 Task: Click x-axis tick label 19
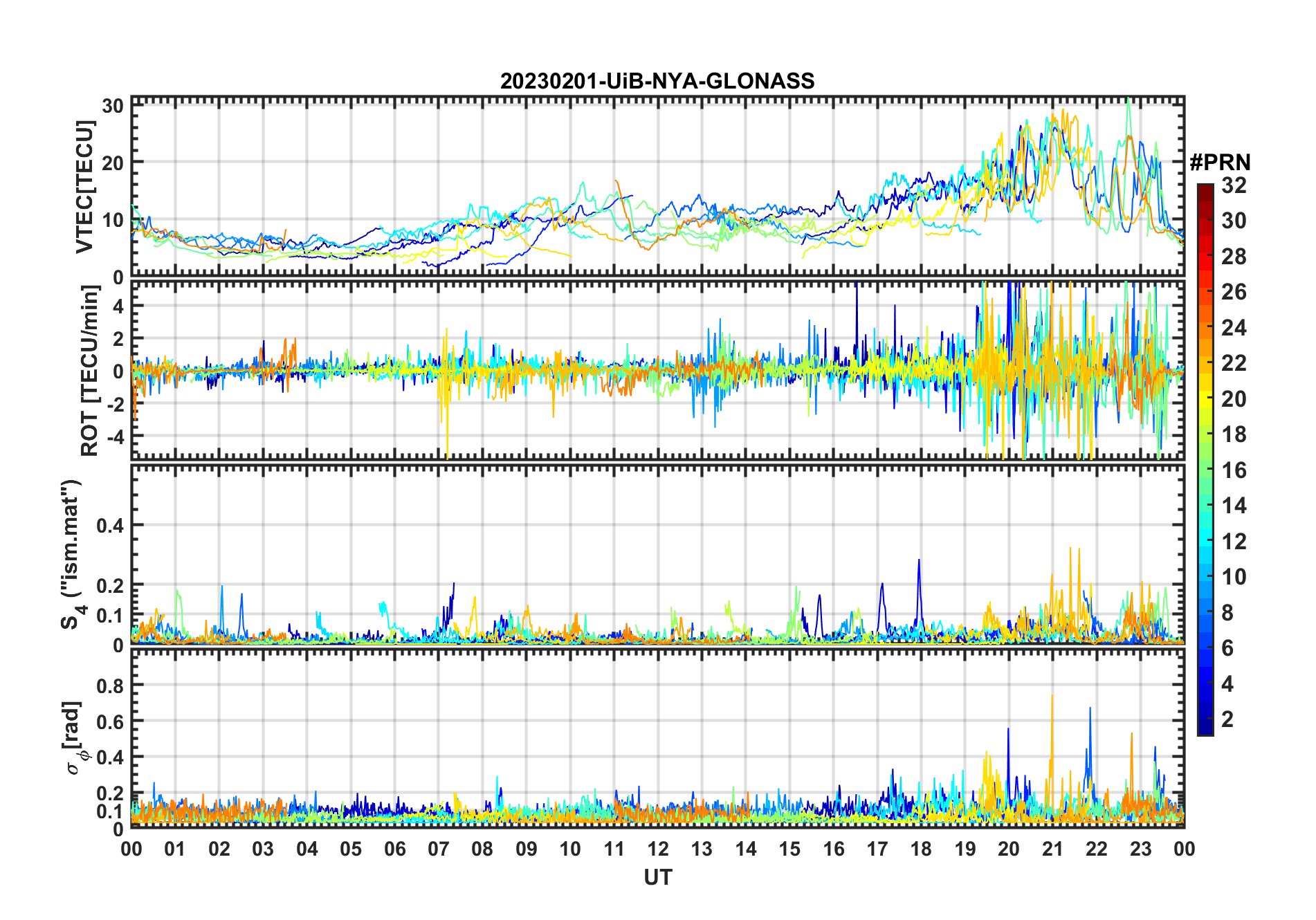point(965,849)
